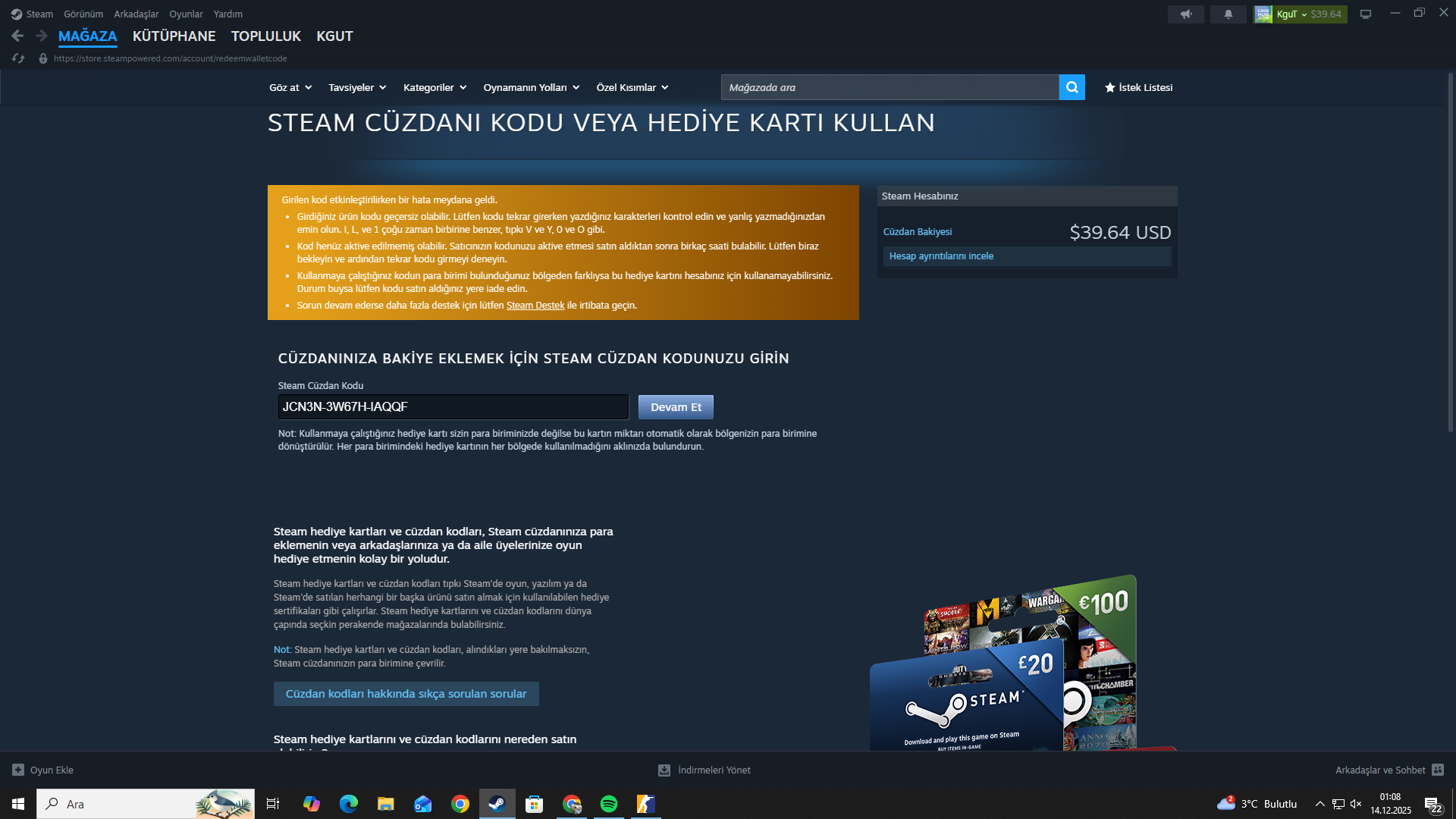Open the Arkadaşlar menu
This screenshot has height=819, width=1456.
[136, 14]
